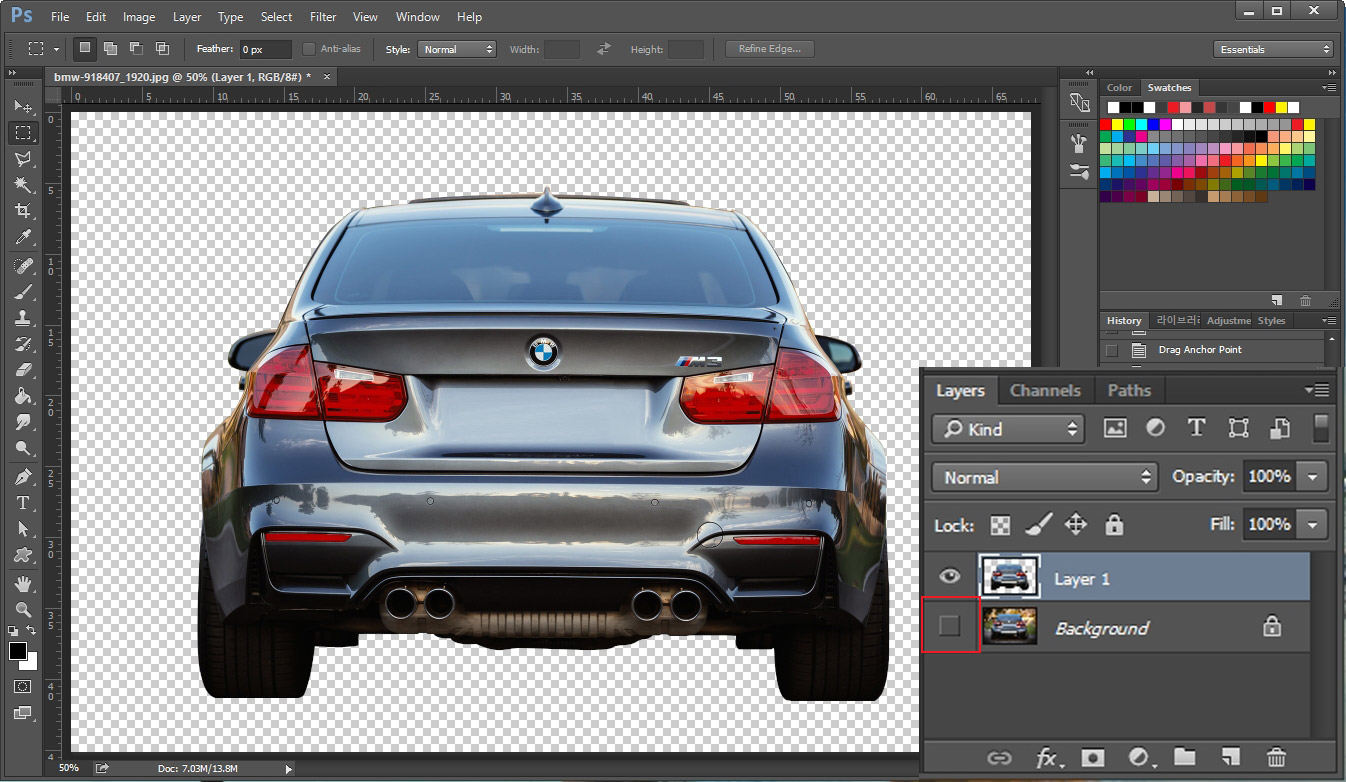
Task: Create a new layer group
Action: tap(1184, 757)
